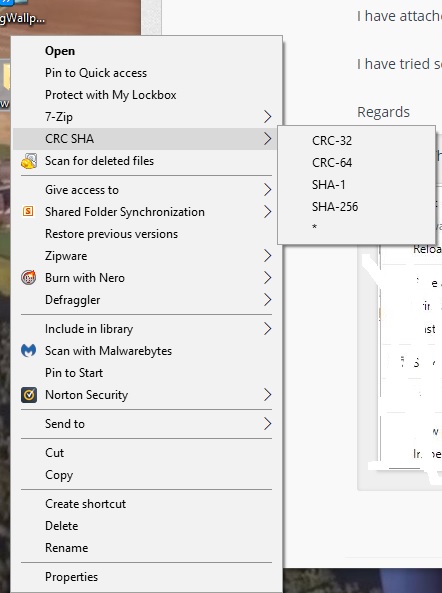This screenshot has width=442, height=593.
Task: Click the 'Regards' text in the page
Action: [383, 112]
